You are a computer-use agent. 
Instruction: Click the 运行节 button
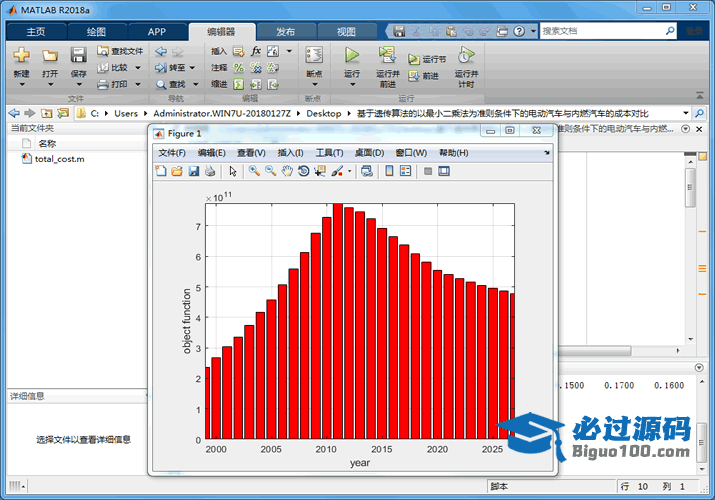(427, 59)
